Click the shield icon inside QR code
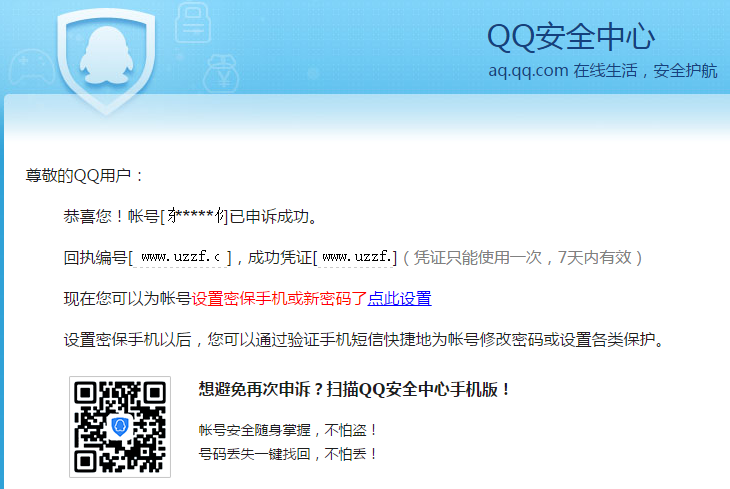Image resolution: width=730 pixels, height=489 pixels. tap(120, 426)
